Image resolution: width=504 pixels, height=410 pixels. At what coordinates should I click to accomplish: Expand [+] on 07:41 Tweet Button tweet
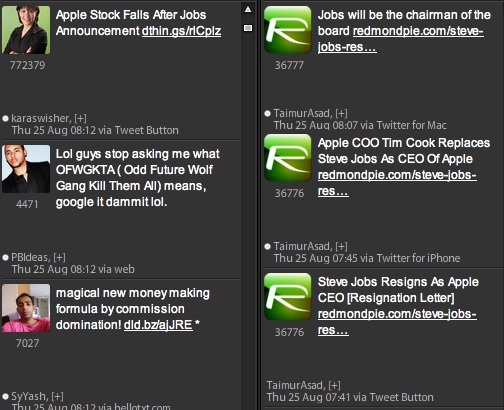(334, 385)
